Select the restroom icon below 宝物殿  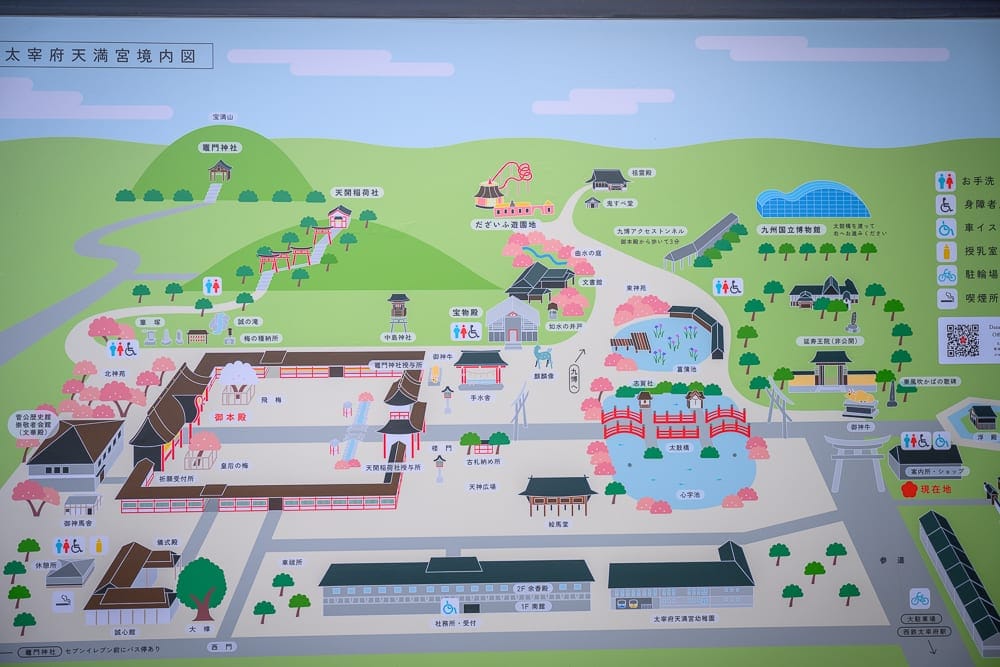coord(466,331)
